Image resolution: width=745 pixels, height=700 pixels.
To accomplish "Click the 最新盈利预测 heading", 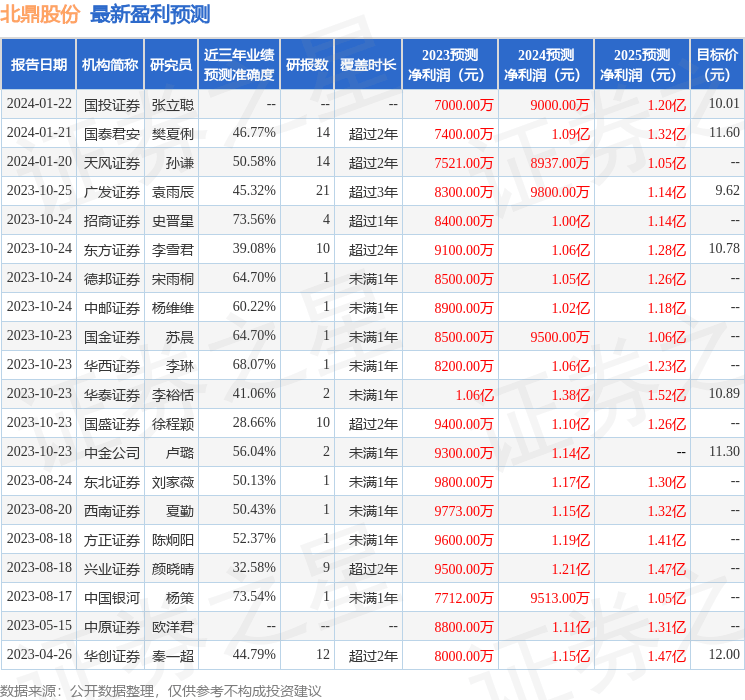I will [150, 14].
